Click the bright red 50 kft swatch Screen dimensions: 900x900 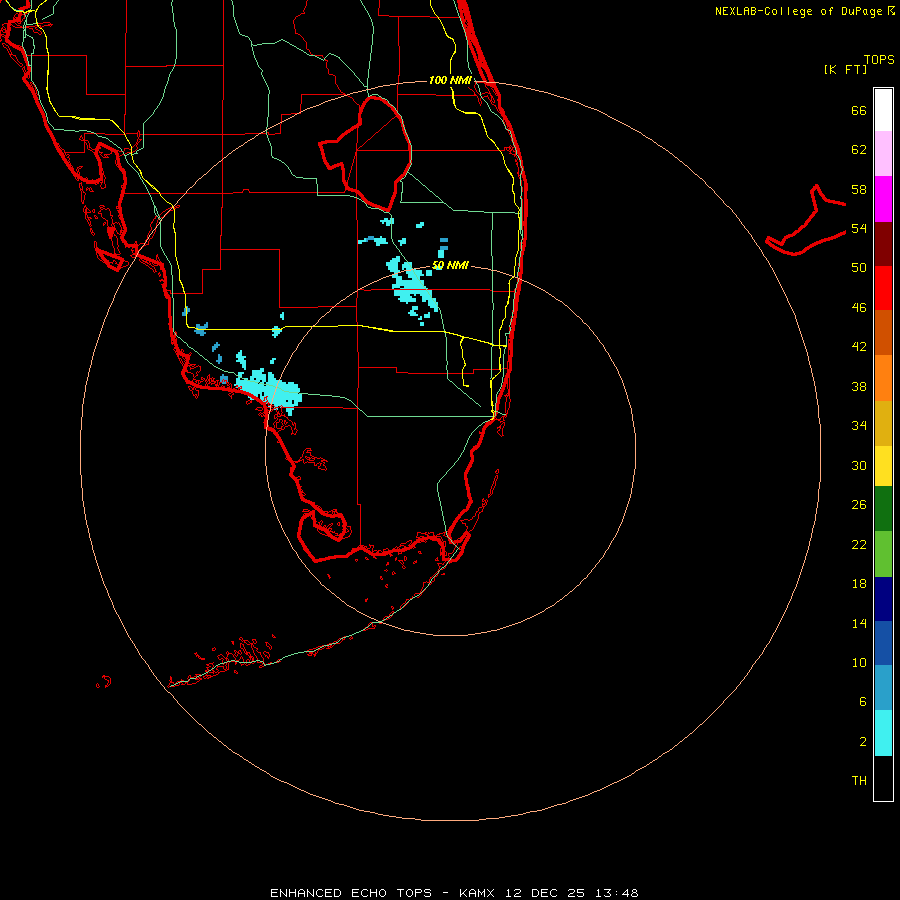tap(883, 288)
